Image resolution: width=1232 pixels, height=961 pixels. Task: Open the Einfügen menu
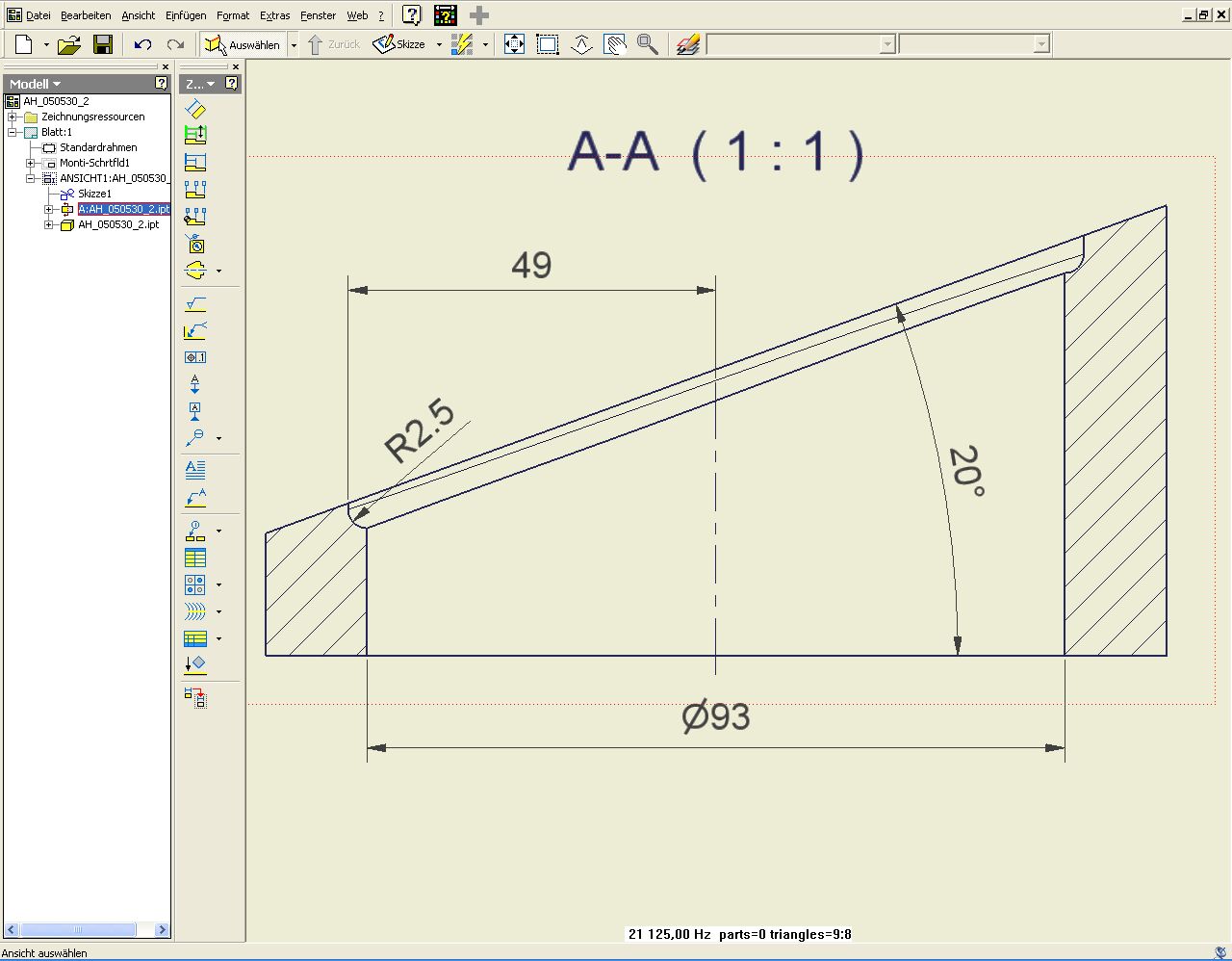[185, 15]
